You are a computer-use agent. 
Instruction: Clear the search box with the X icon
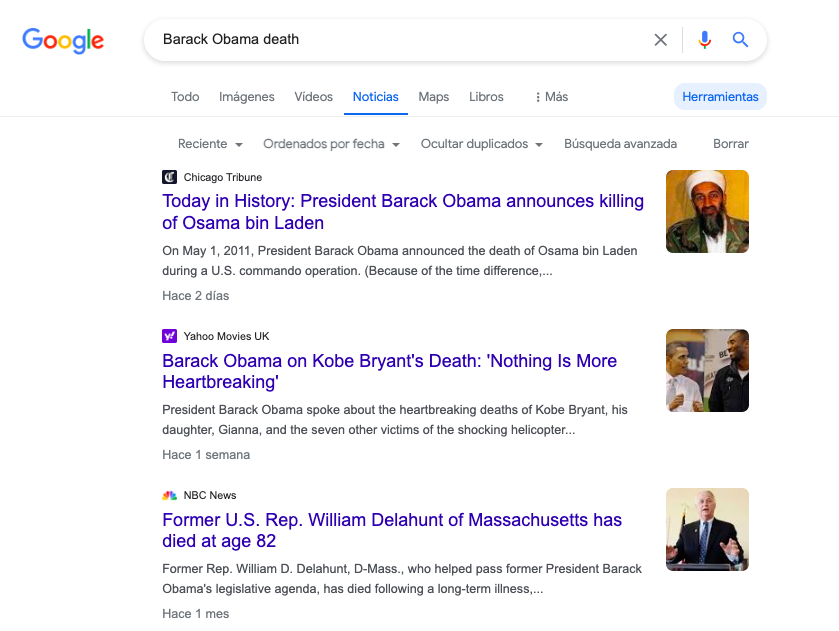click(660, 40)
